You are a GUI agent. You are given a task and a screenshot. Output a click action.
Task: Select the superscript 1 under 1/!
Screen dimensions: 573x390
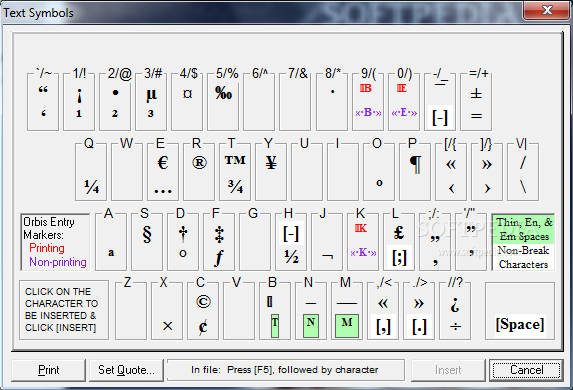(79, 114)
